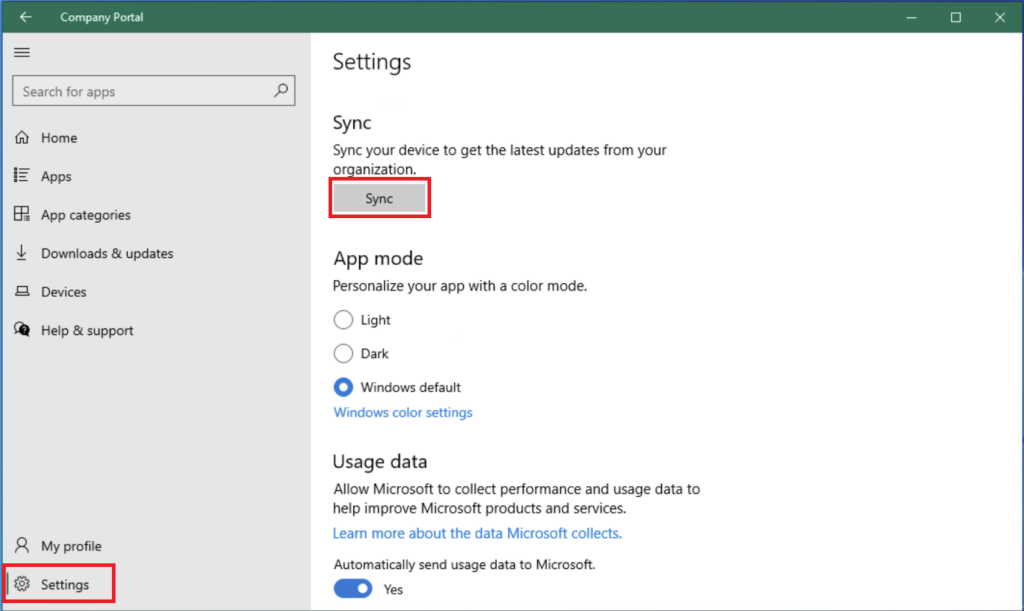
Task: Click the back arrow in title bar
Action: [25, 17]
